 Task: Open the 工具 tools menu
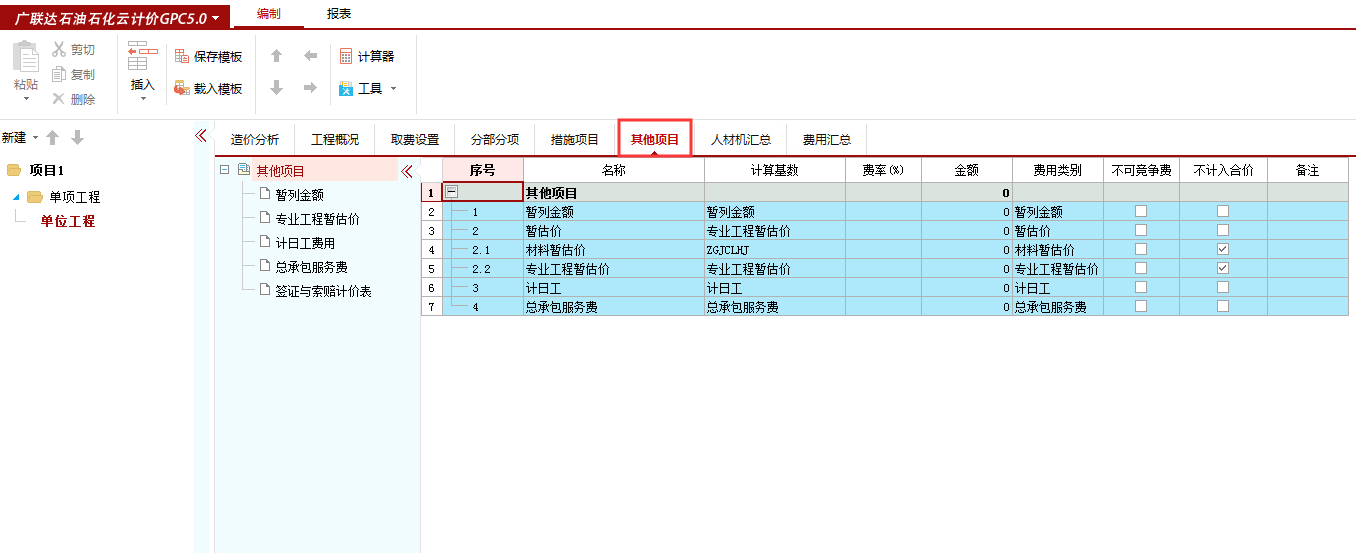click(x=367, y=88)
